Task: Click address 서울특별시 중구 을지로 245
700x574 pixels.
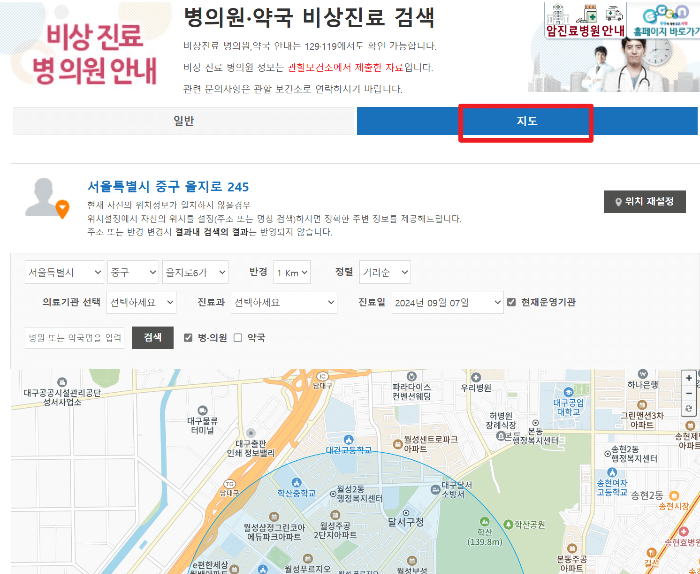Action: click(168, 187)
